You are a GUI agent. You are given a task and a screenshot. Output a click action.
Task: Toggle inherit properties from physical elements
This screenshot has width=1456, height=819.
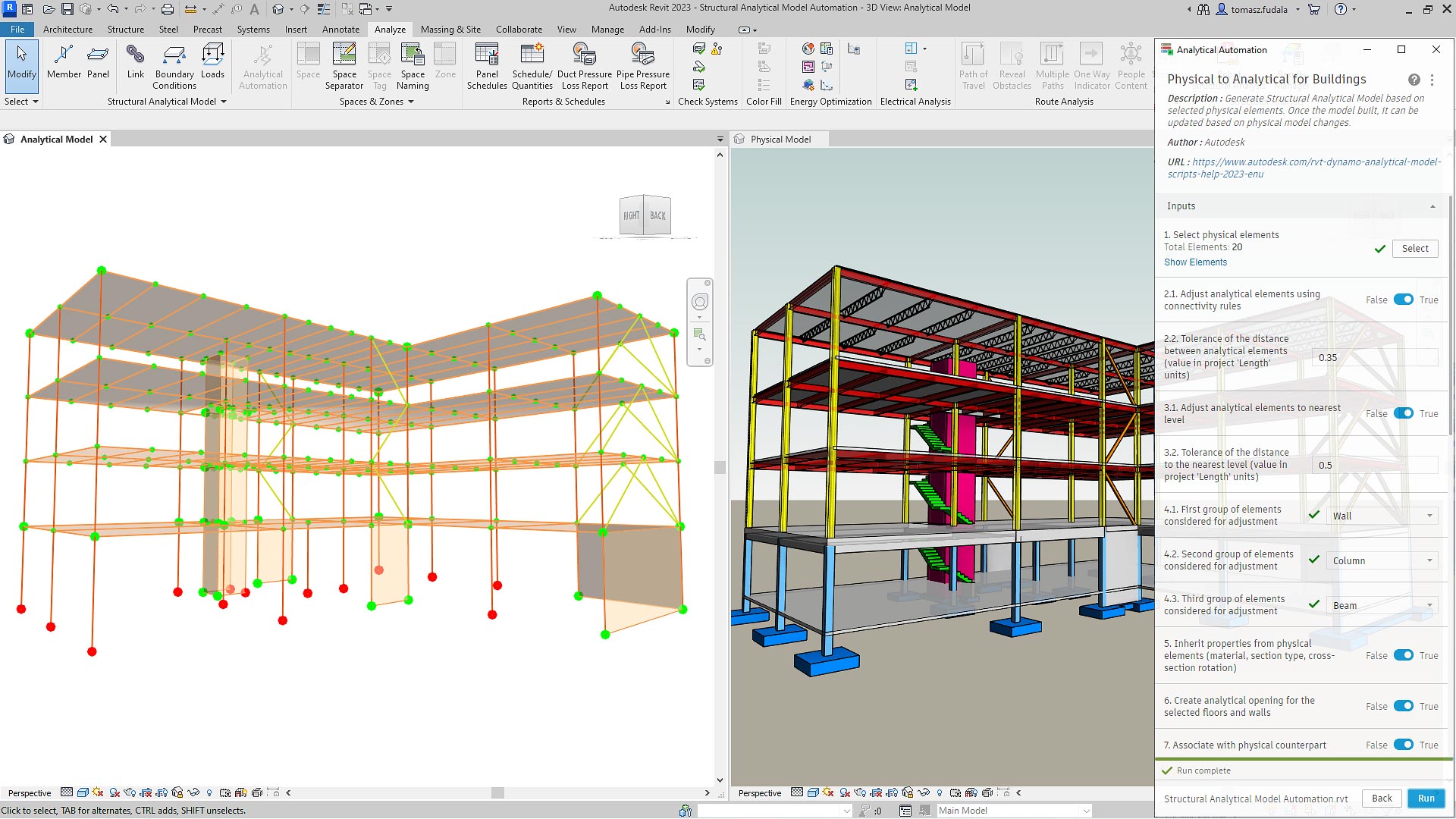pos(1403,655)
